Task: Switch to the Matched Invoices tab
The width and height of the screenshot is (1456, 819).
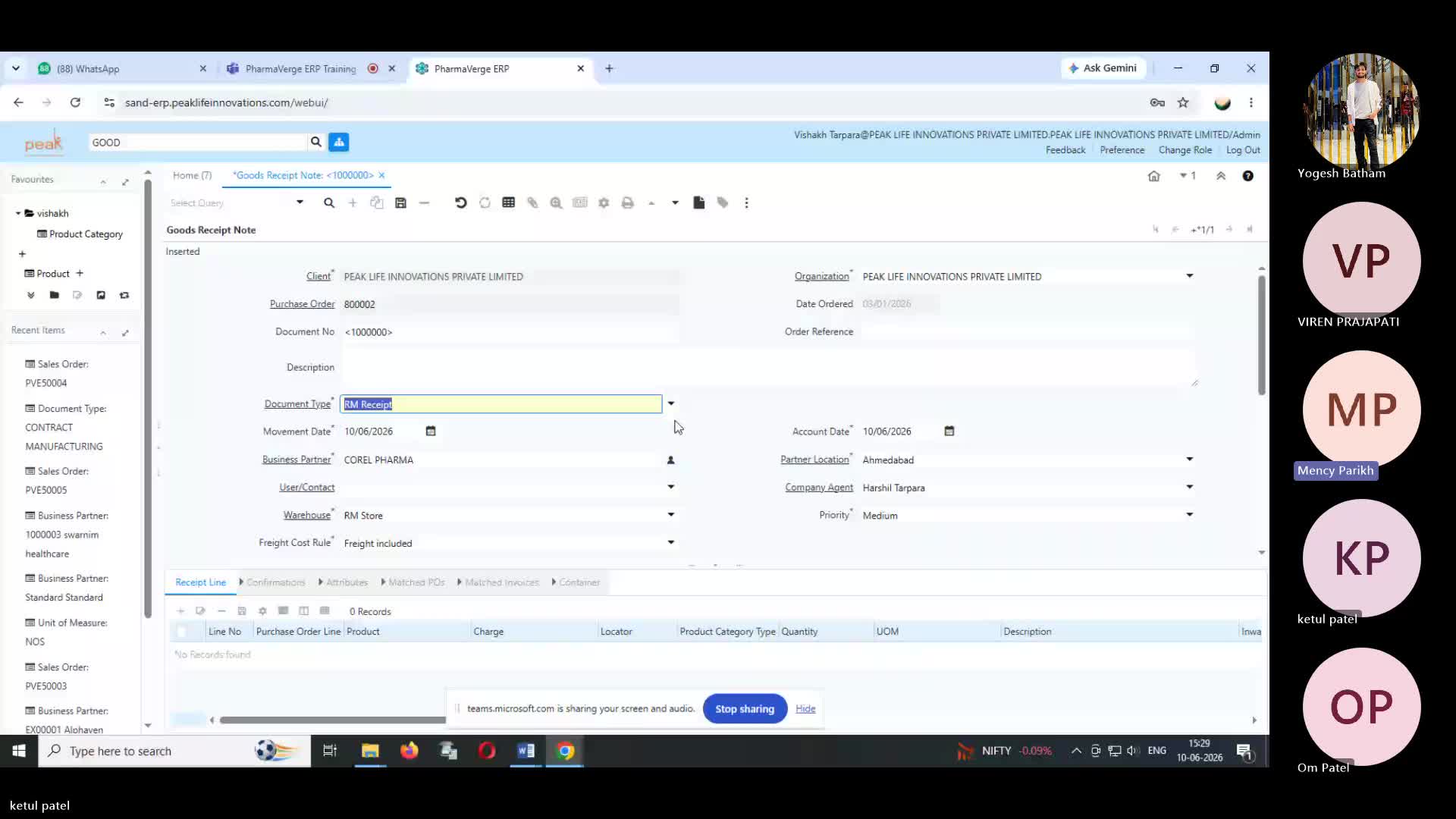Action: pyautogui.click(x=501, y=582)
